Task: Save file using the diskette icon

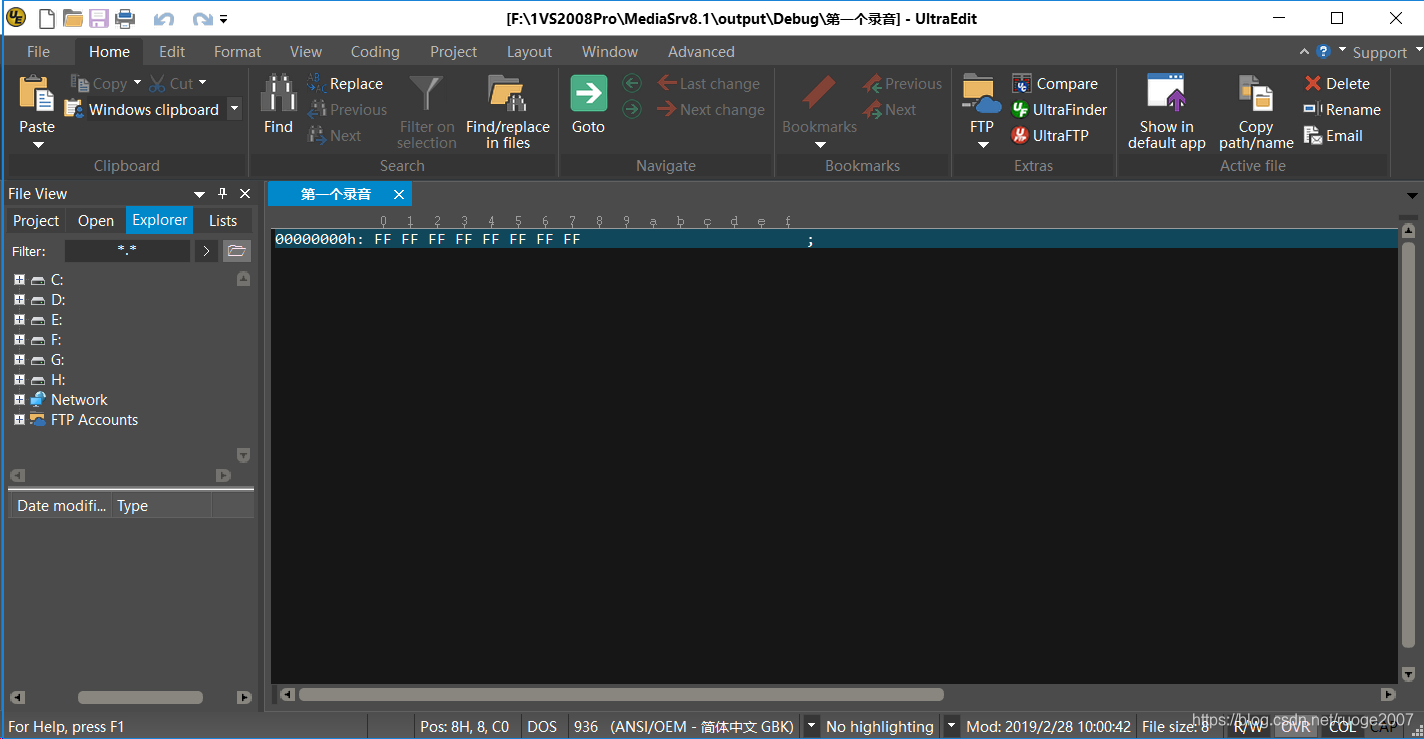Action: 98,18
